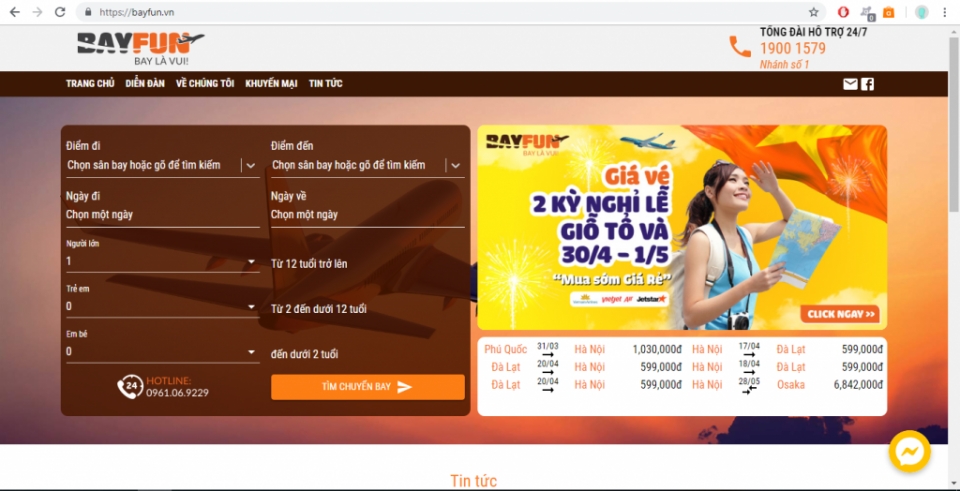This screenshot has height=491, width=960.
Task: Expand the Điểm đến airport dropdown
Action: pos(455,166)
